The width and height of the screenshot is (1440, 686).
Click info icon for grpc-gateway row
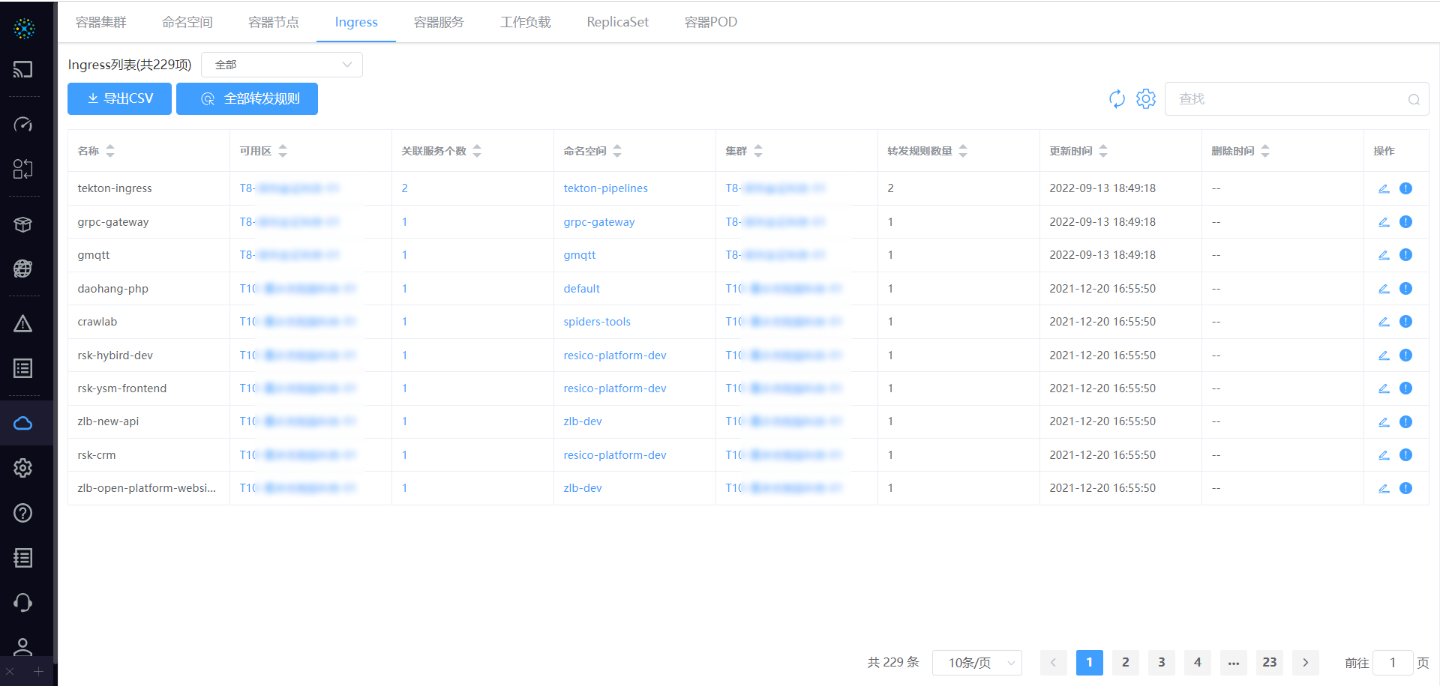(x=1406, y=222)
